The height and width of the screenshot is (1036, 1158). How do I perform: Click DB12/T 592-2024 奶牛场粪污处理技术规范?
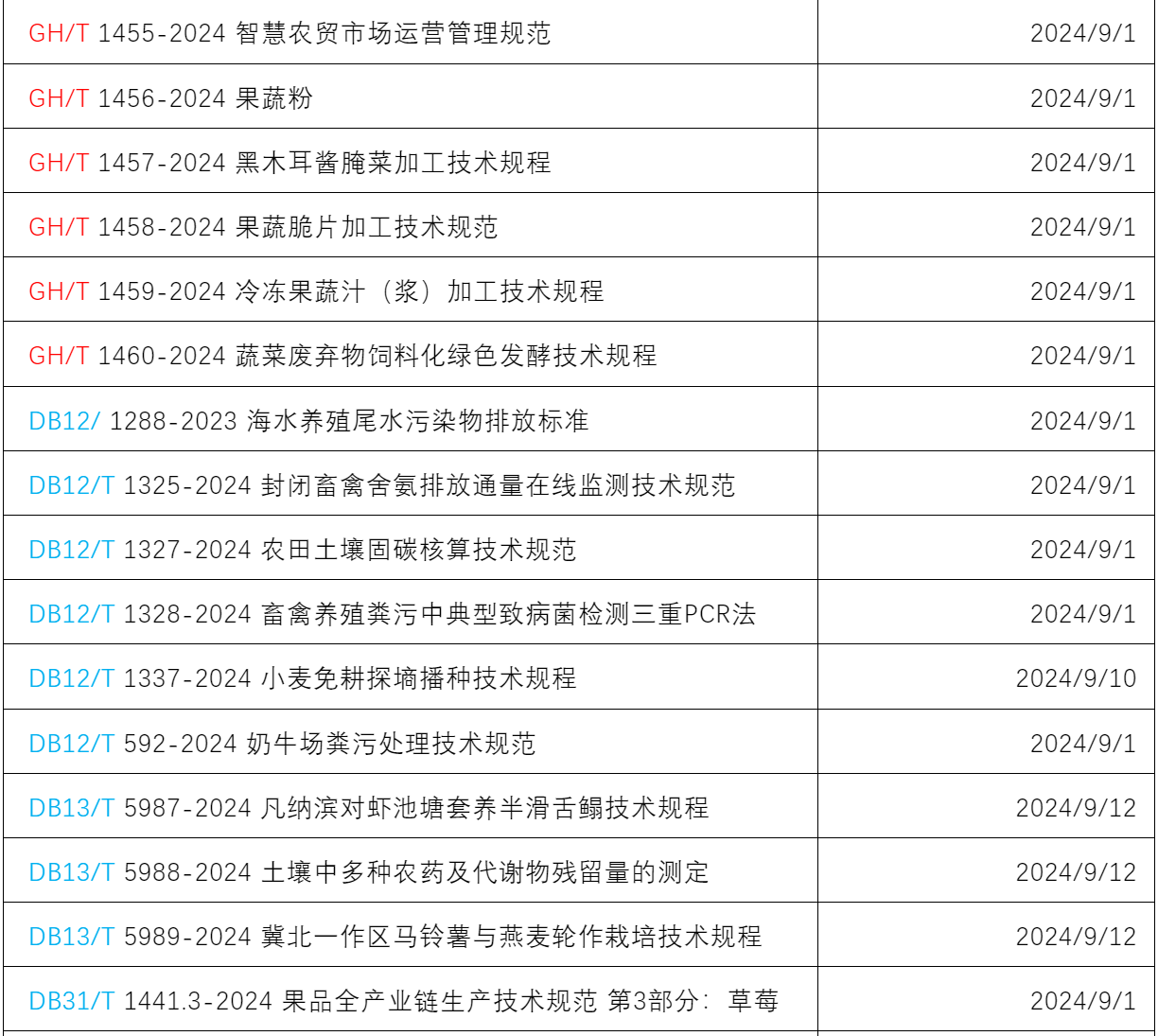(282, 744)
